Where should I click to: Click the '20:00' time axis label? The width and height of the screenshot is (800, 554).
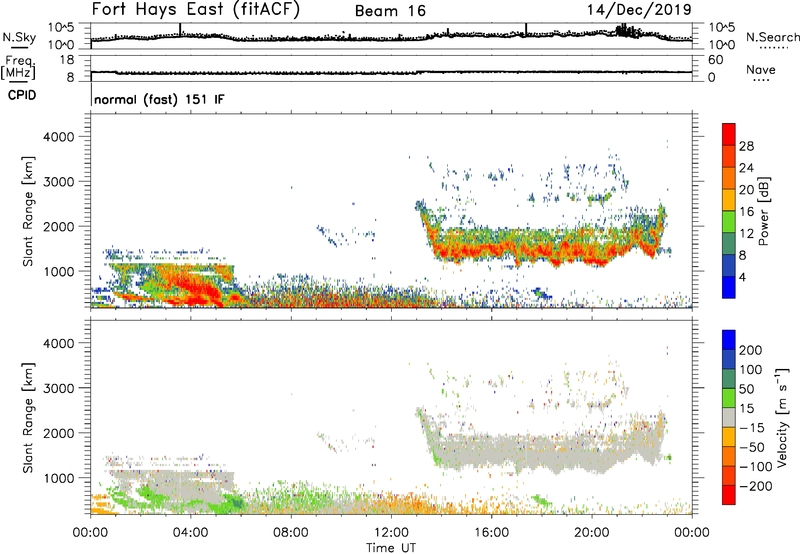[592, 533]
